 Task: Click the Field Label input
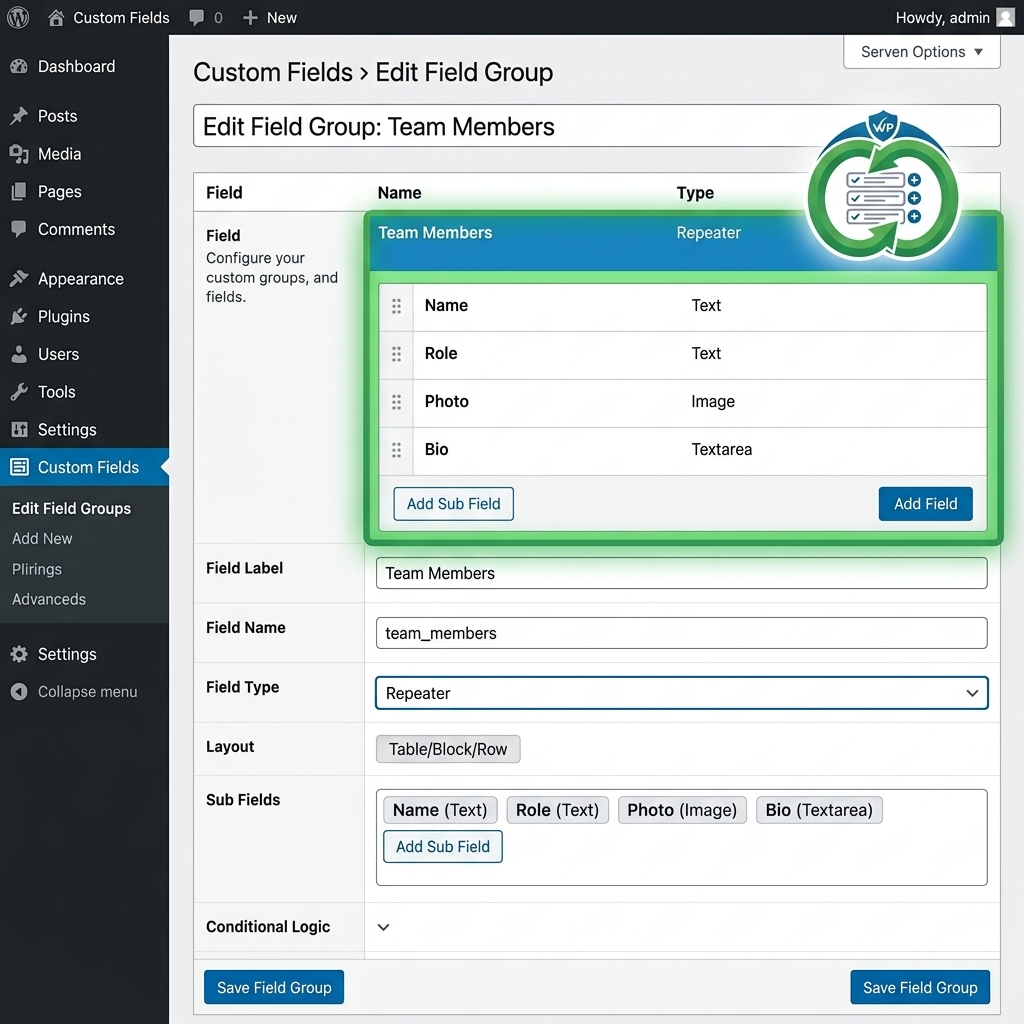[681, 573]
